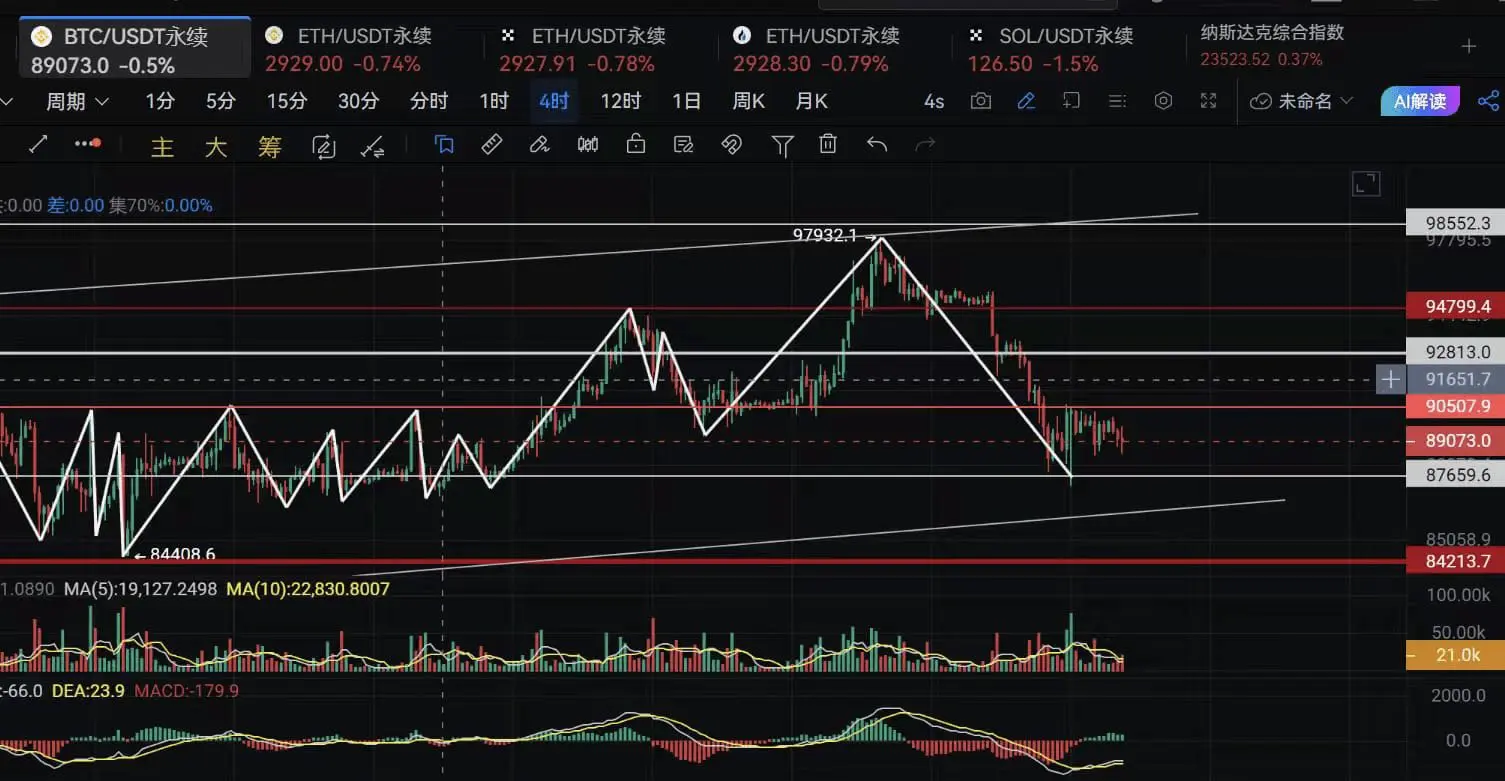Click the funnel filter icon
The image size is (1505, 781).
782,146
